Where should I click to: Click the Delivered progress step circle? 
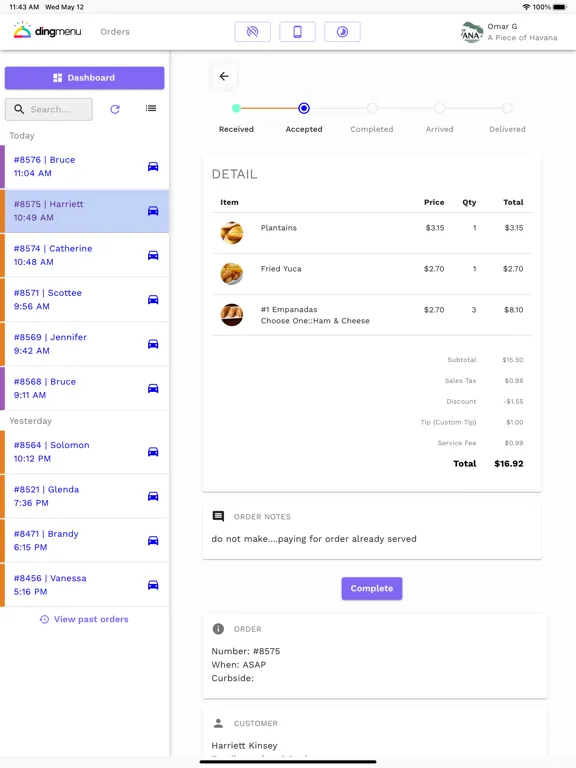(x=507, y=108)
